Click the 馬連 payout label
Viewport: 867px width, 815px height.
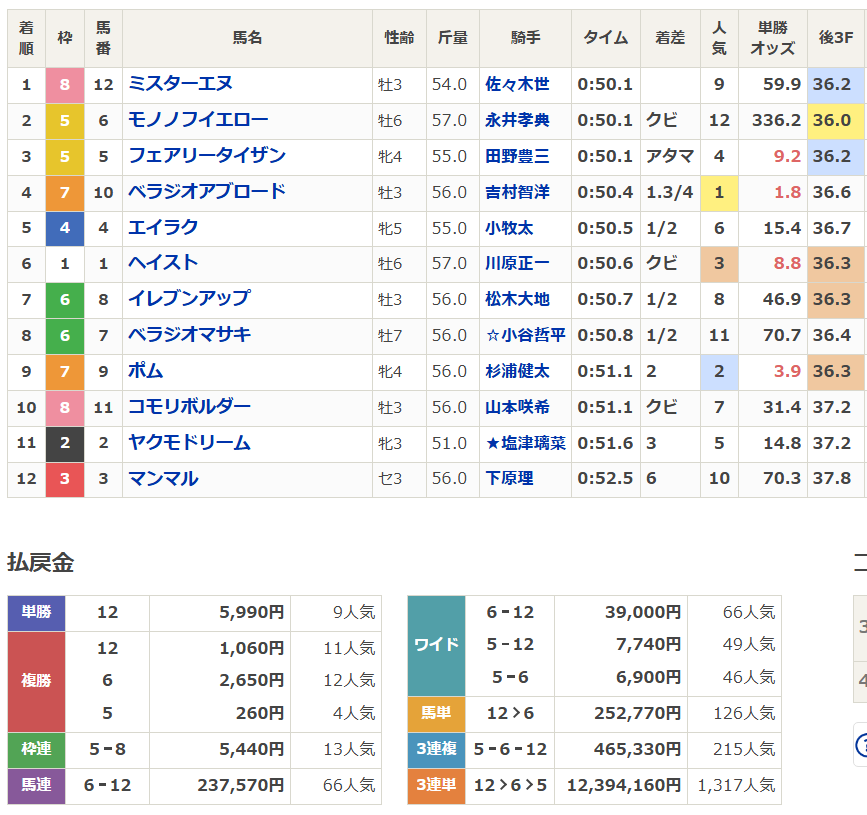click(36, 785)
